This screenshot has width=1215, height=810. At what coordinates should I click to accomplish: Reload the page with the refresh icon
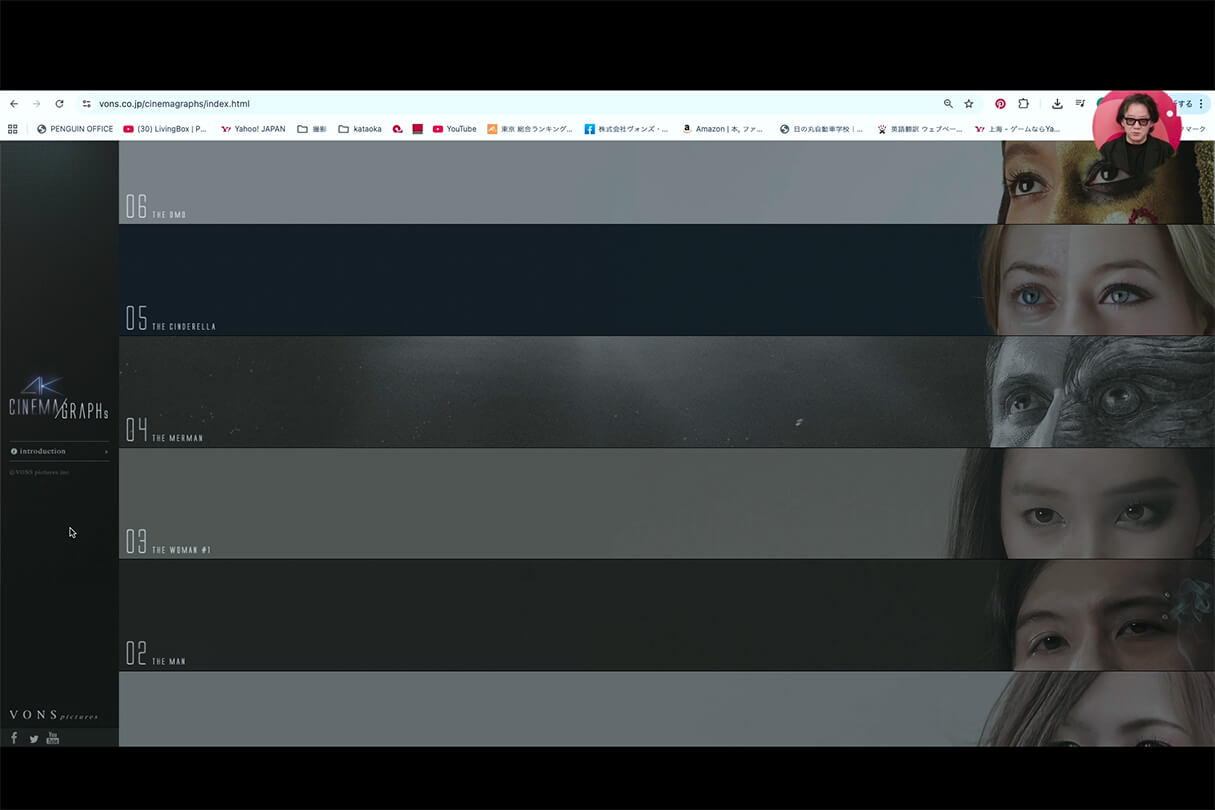click(x=59, y=104)
